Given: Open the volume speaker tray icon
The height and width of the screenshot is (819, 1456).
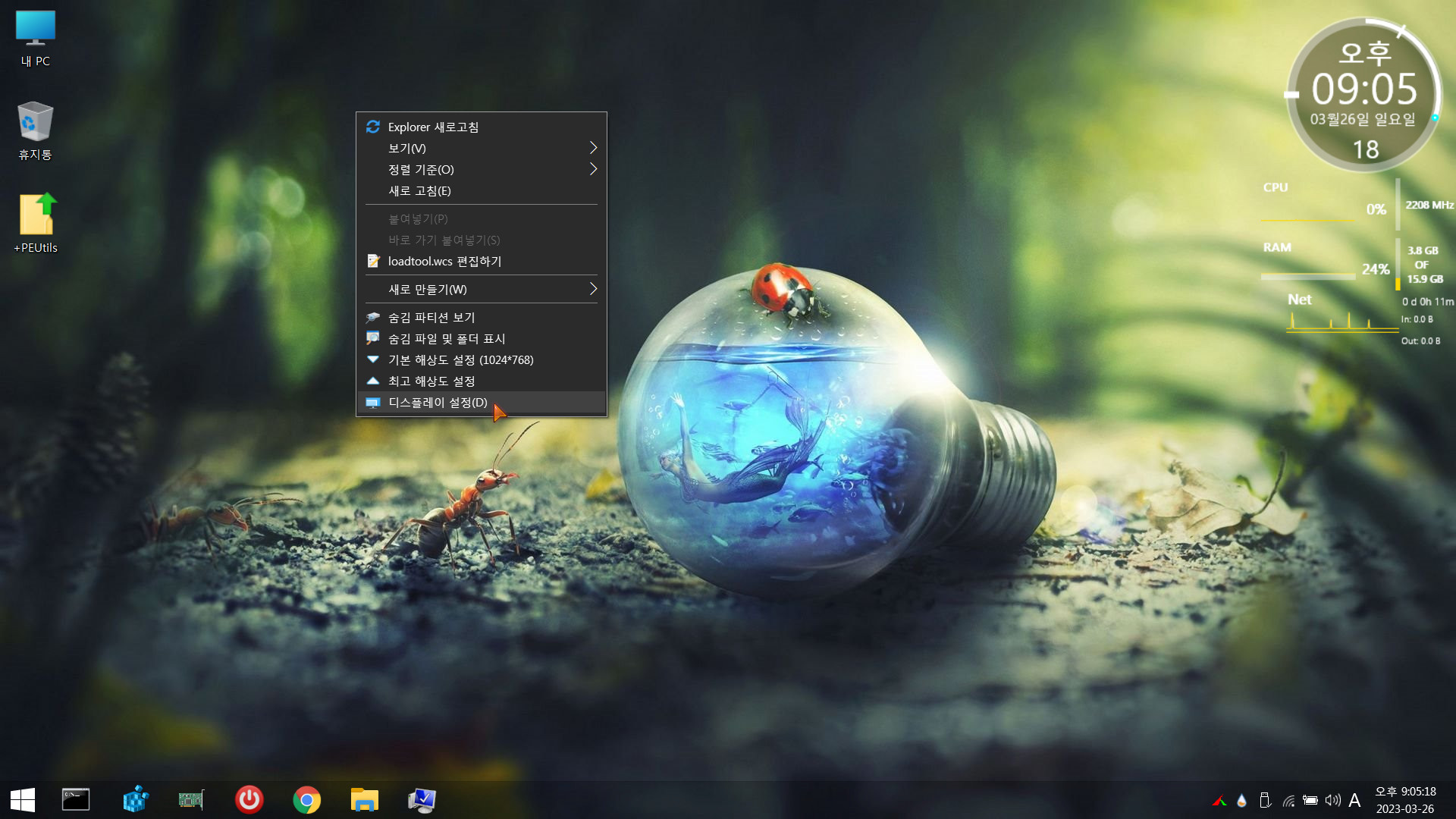Looking at the screenshot, I should coord(1332,800).
